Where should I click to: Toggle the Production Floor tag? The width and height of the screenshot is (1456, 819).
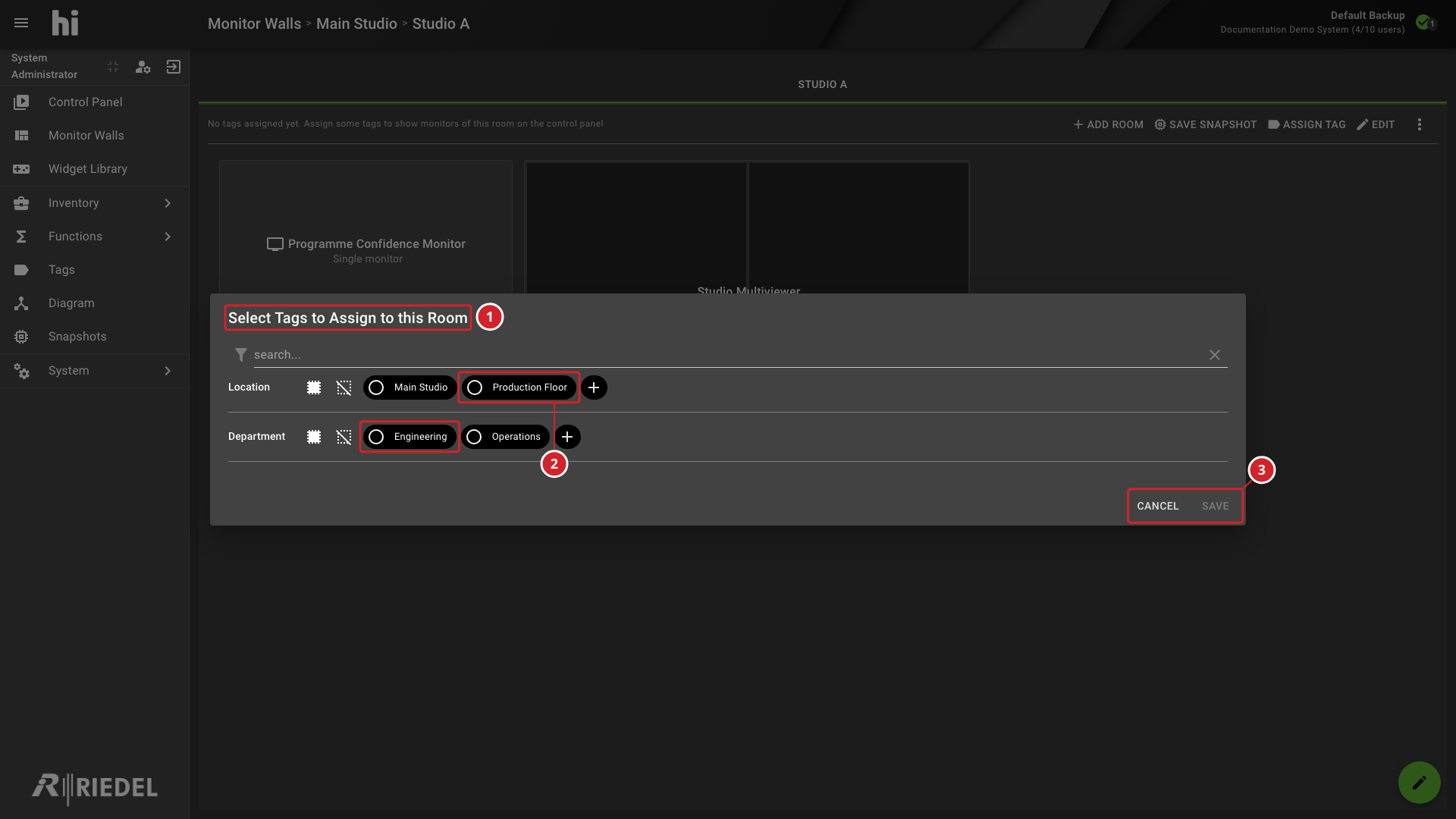(x=519, y=388)
